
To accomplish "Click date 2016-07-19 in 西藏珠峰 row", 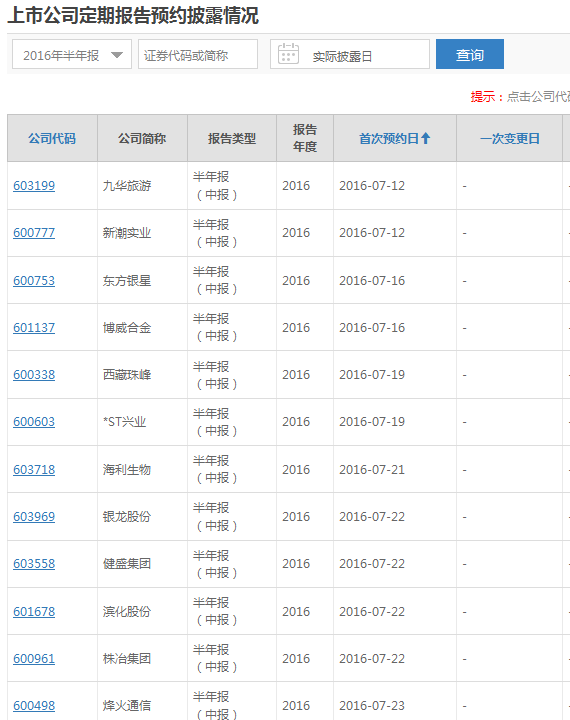I will (x=372, y=375).
